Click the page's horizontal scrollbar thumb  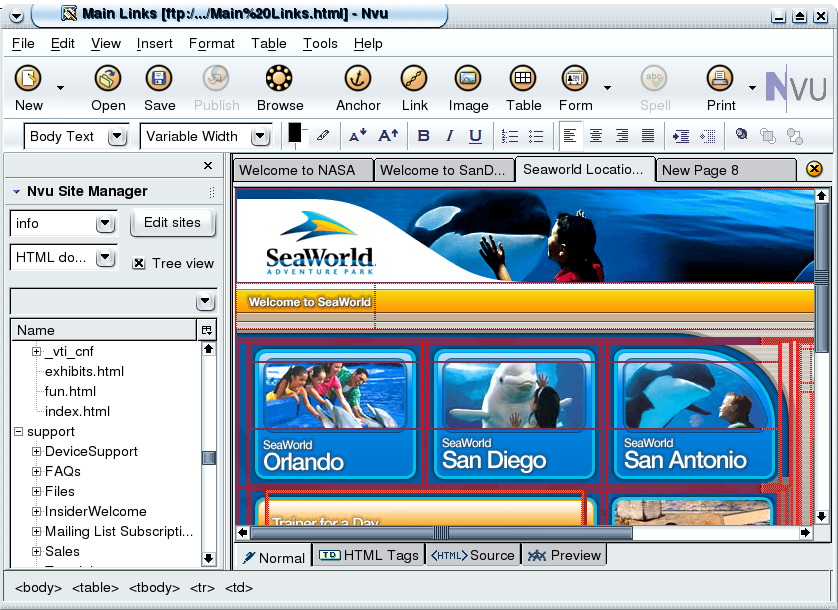click(441, 532)
